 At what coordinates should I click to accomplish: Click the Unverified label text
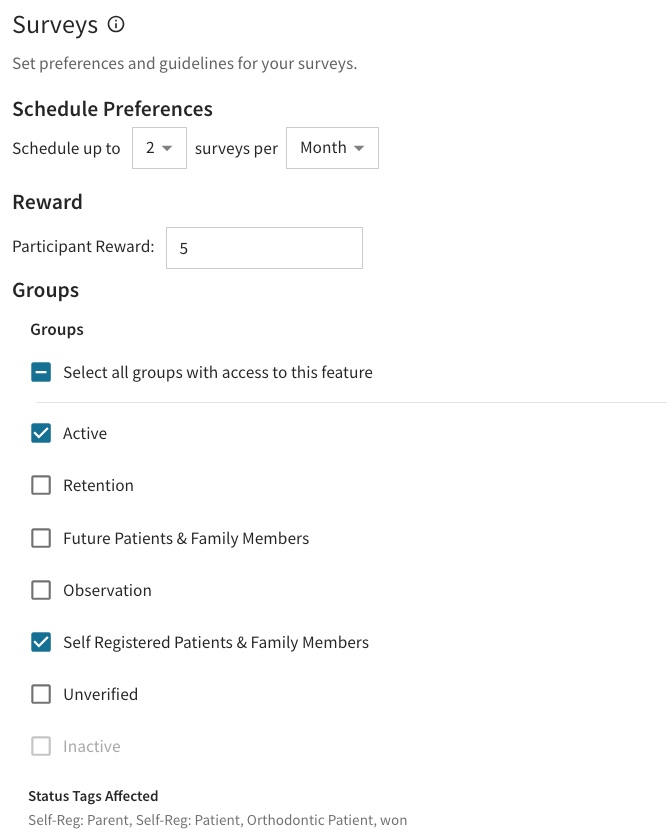[100, 694]
